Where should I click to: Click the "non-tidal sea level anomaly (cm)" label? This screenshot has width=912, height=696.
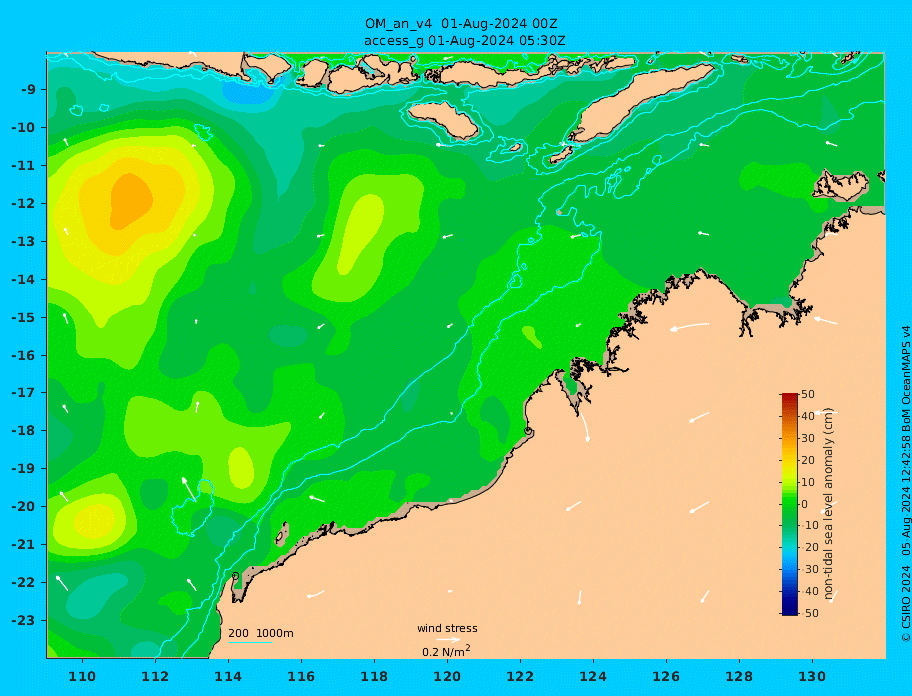(x=829, y=504)
